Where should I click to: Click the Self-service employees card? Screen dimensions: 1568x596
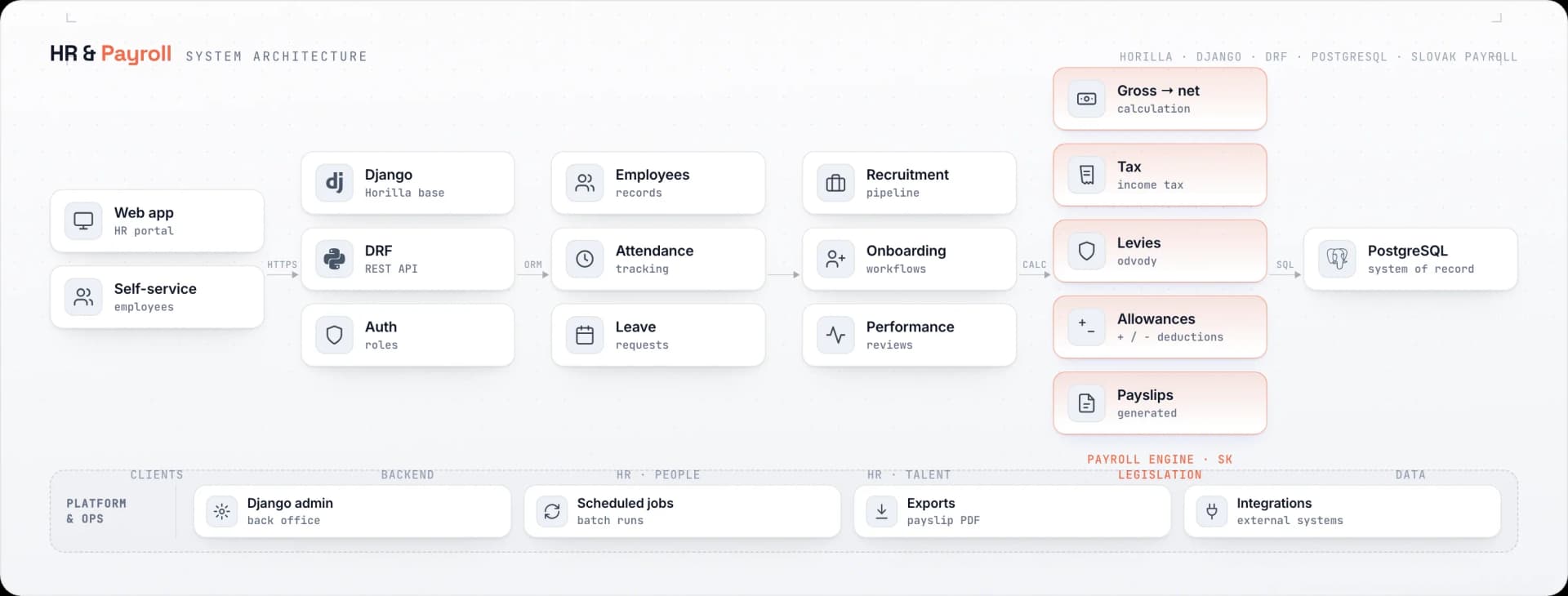coord(157,297)
